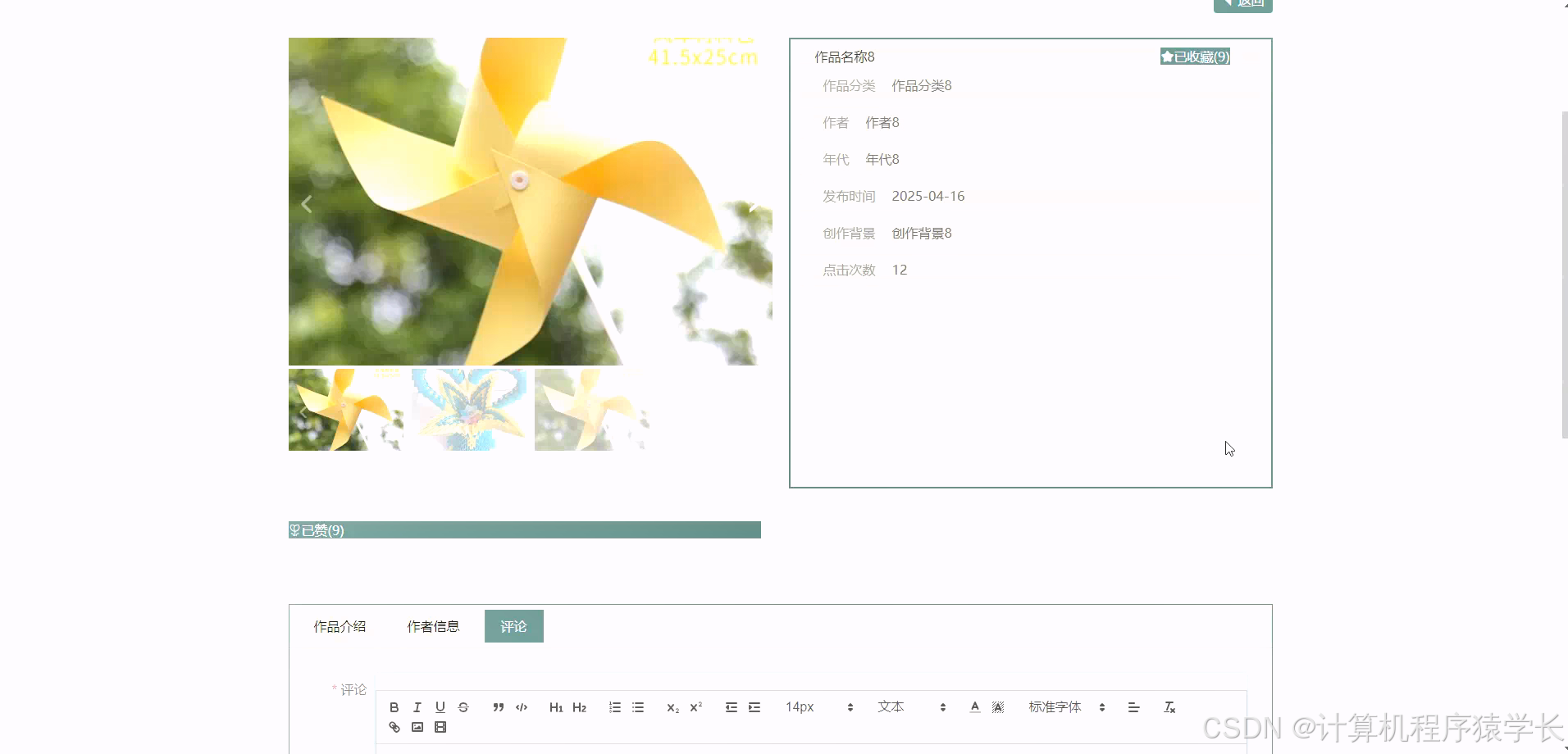
Task: Click the page vertical scrollbar
Action: [x=1564, y=275]
